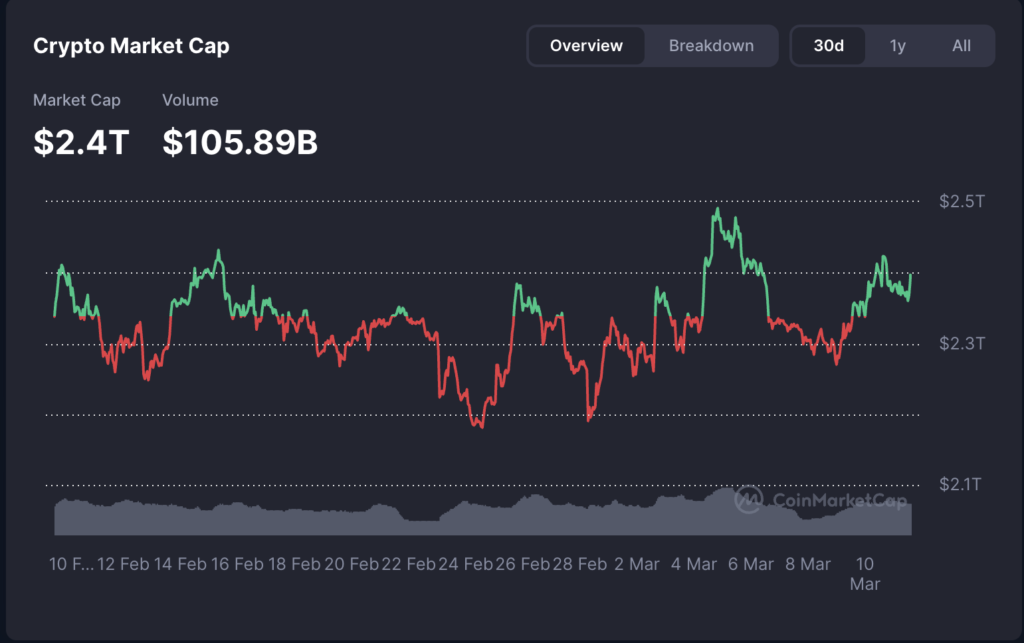The image size is (1024, 643).
Task: Click the $2.3T y-axis label
Action: click(x=962, y=343)
